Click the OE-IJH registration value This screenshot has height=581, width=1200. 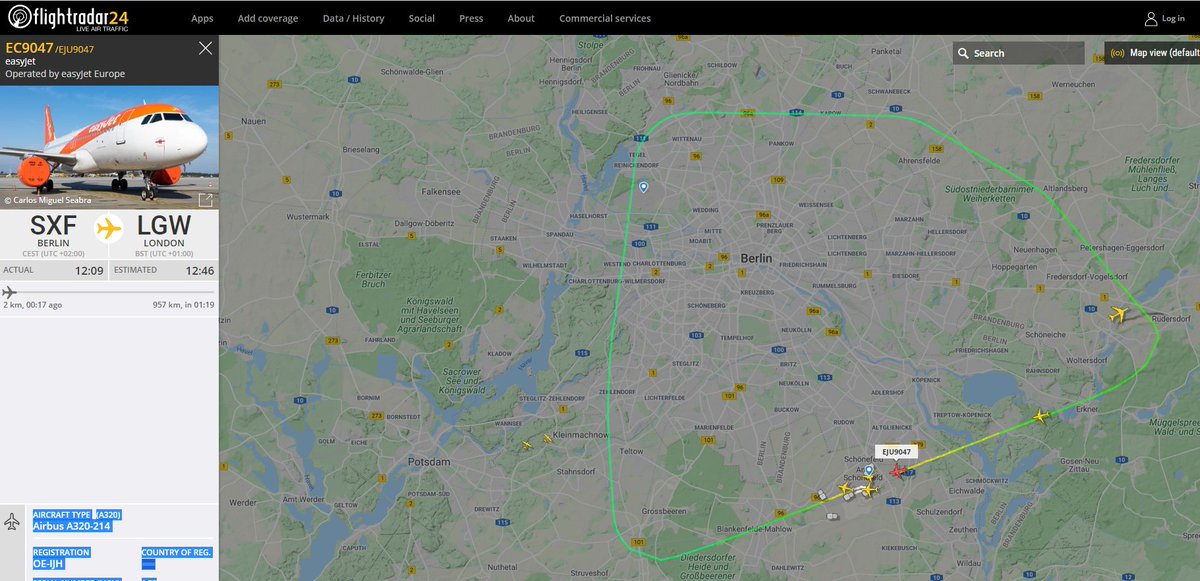(49, 565)
